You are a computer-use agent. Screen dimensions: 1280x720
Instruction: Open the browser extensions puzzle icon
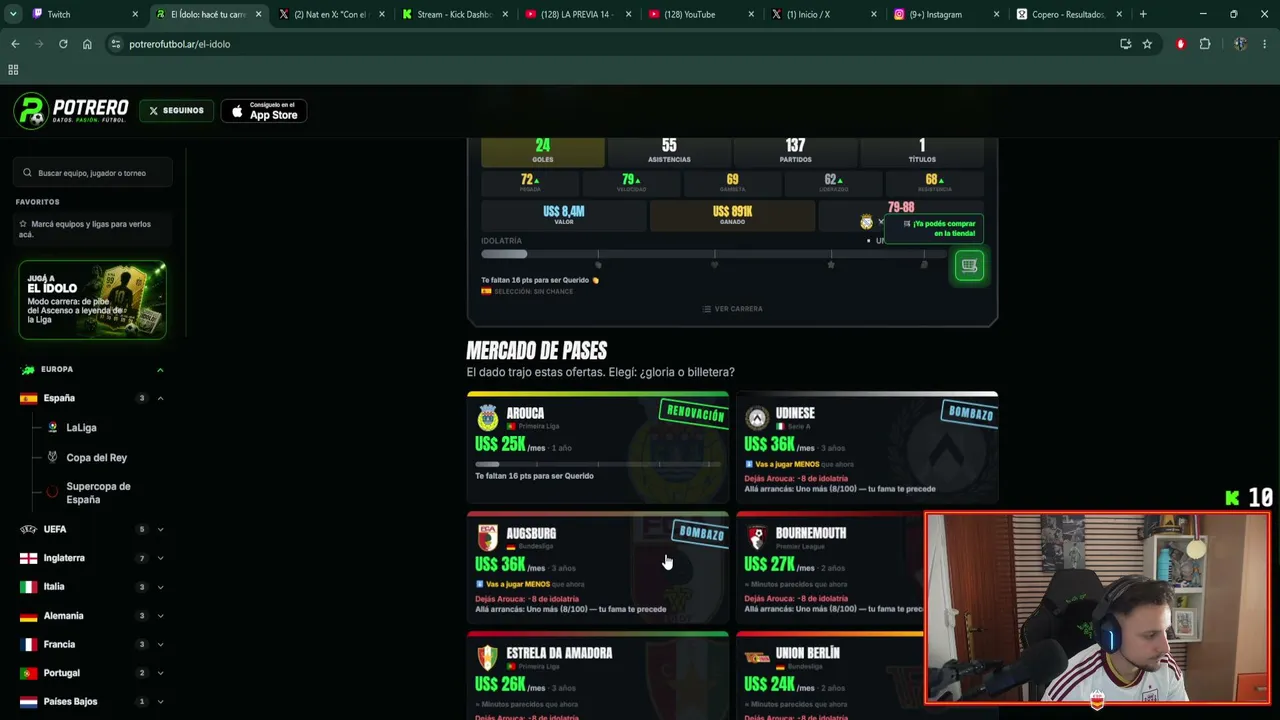point(1205,44)
